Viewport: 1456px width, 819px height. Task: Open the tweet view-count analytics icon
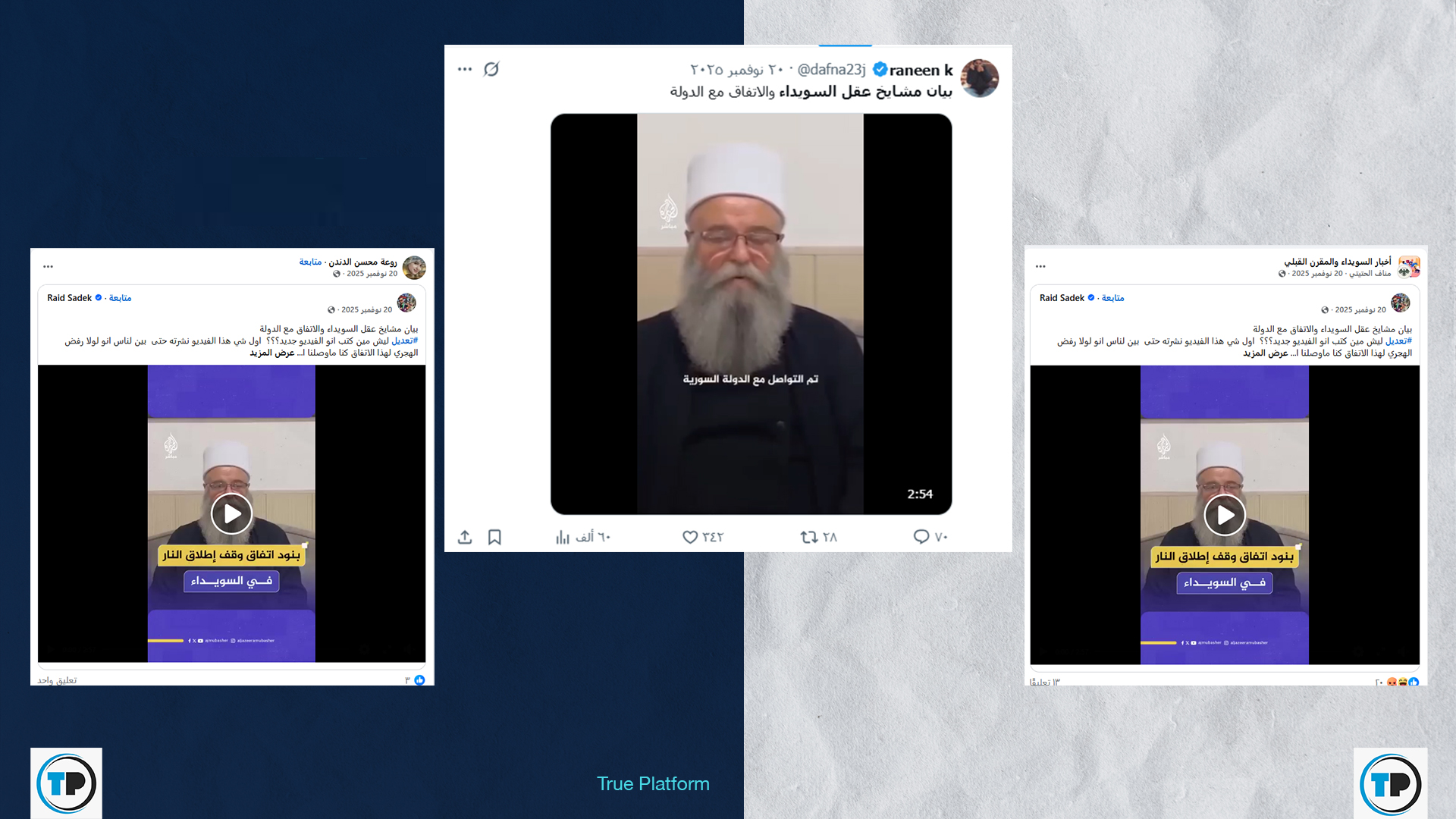point(562,537)
